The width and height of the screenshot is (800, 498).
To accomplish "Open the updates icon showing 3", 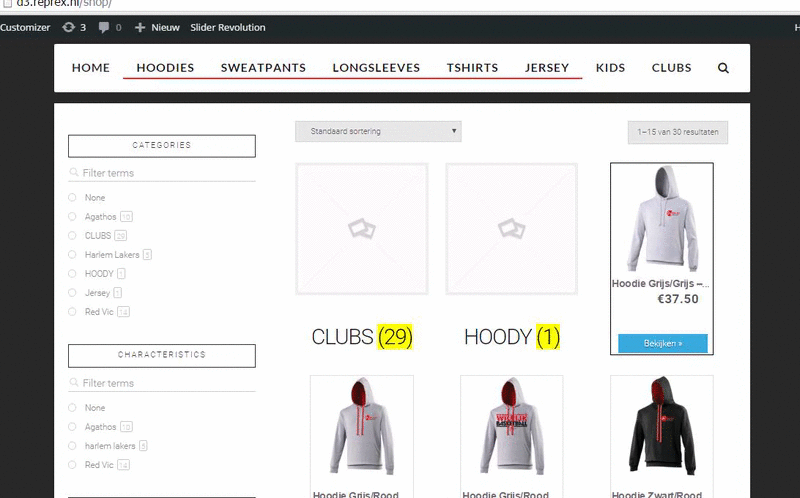I will (68, 27).
